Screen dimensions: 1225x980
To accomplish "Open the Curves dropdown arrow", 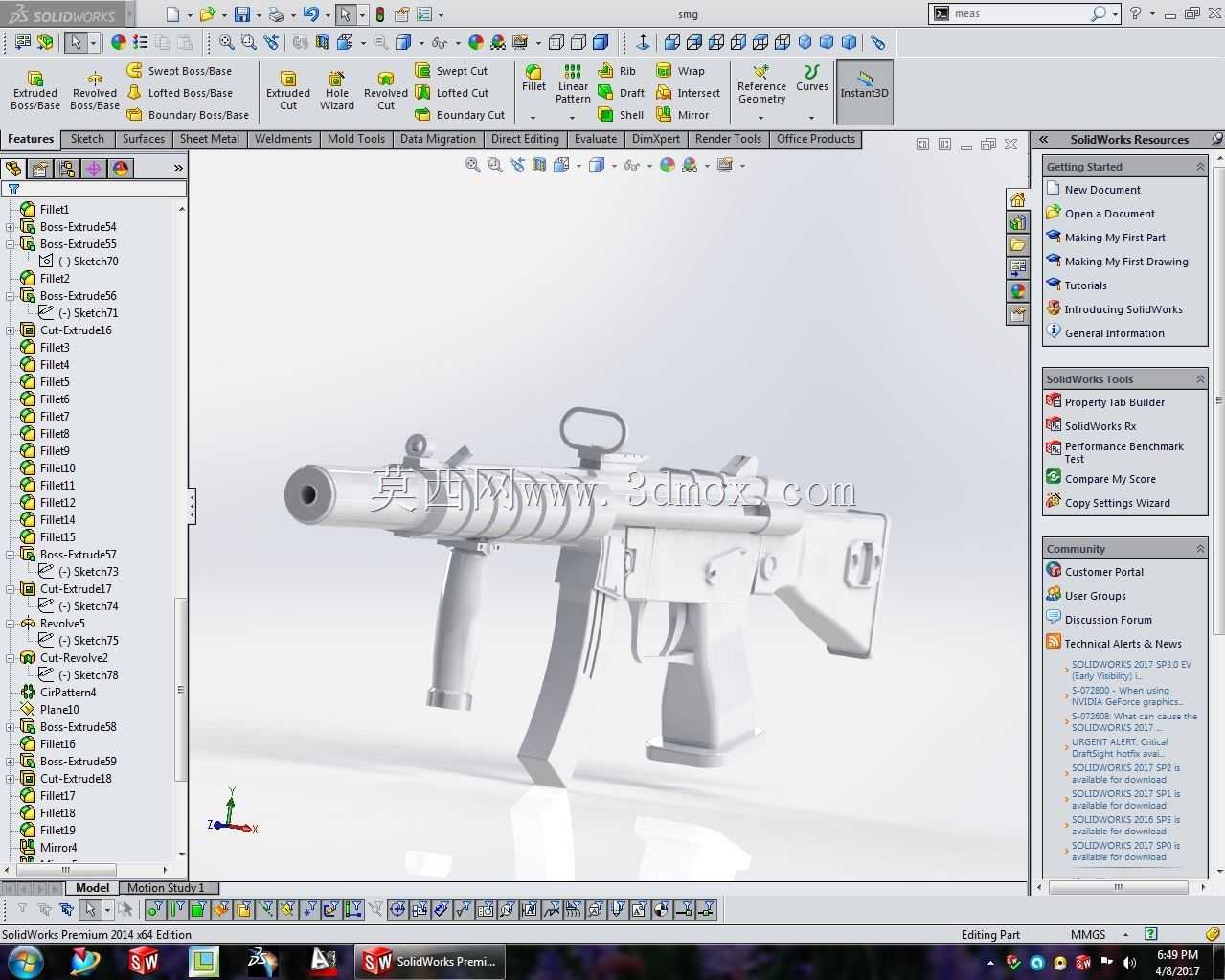I will click(811, 118).
